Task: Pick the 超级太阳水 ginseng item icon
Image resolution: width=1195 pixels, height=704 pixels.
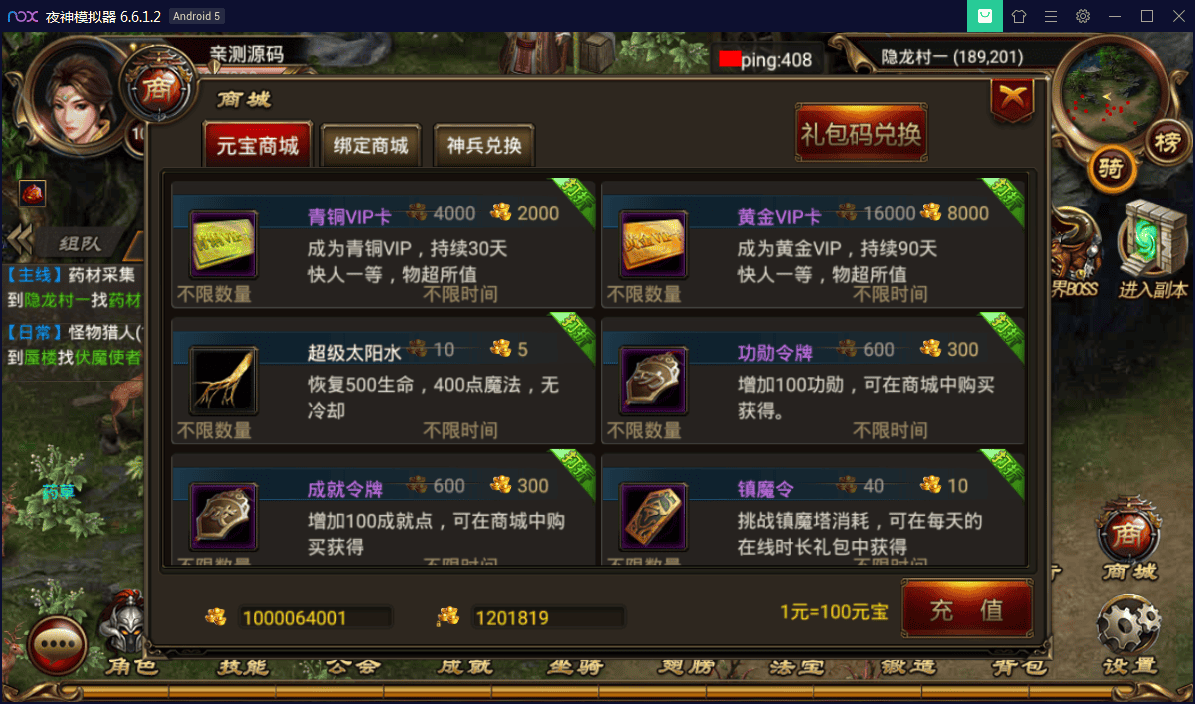Action: tap(223, 380)
